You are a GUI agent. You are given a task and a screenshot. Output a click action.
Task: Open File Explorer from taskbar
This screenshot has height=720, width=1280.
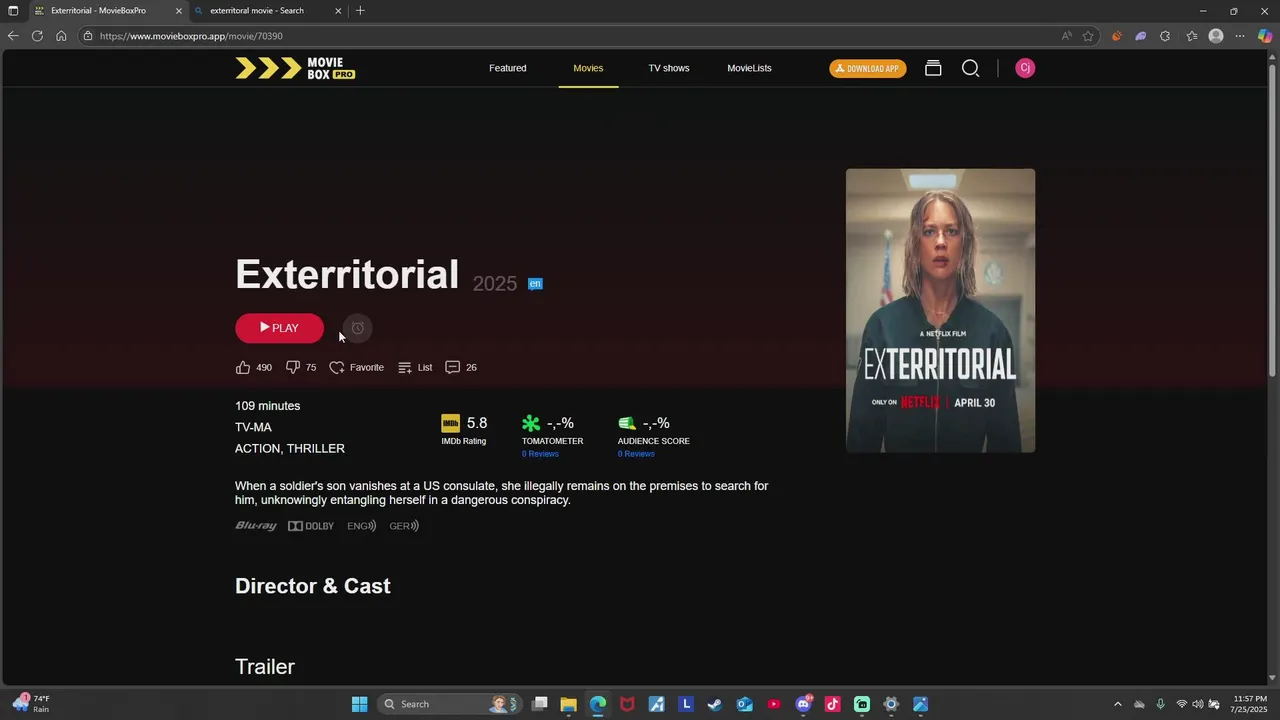coord(568,704)
